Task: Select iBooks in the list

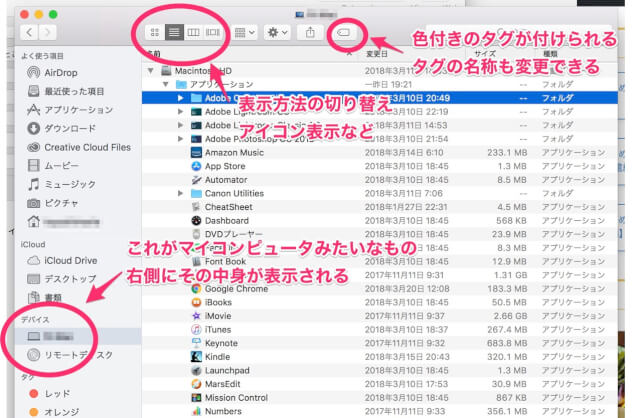Action: [x=218, y=302]
